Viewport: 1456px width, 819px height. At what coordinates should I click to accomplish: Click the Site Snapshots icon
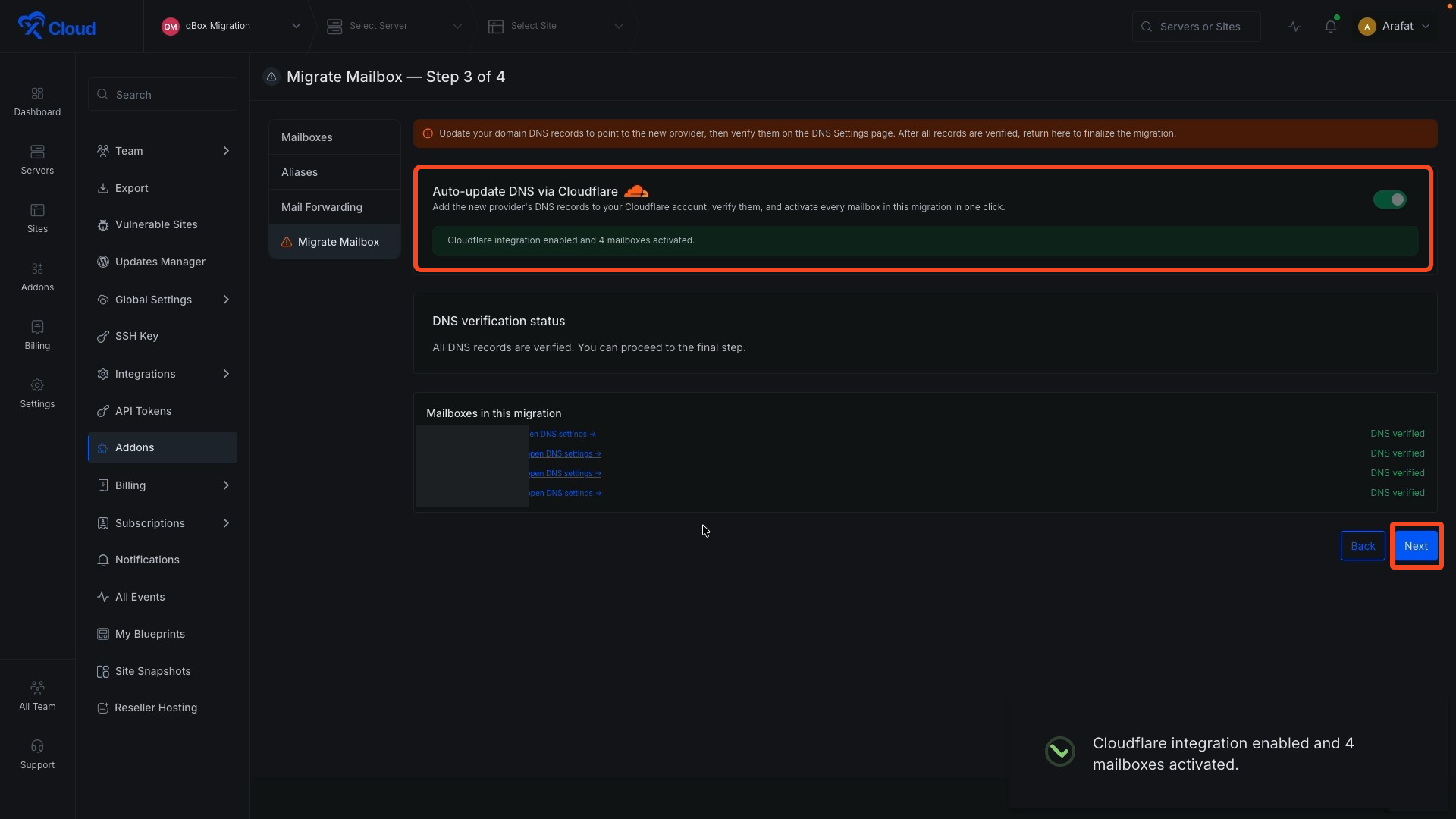click(103, 672)
